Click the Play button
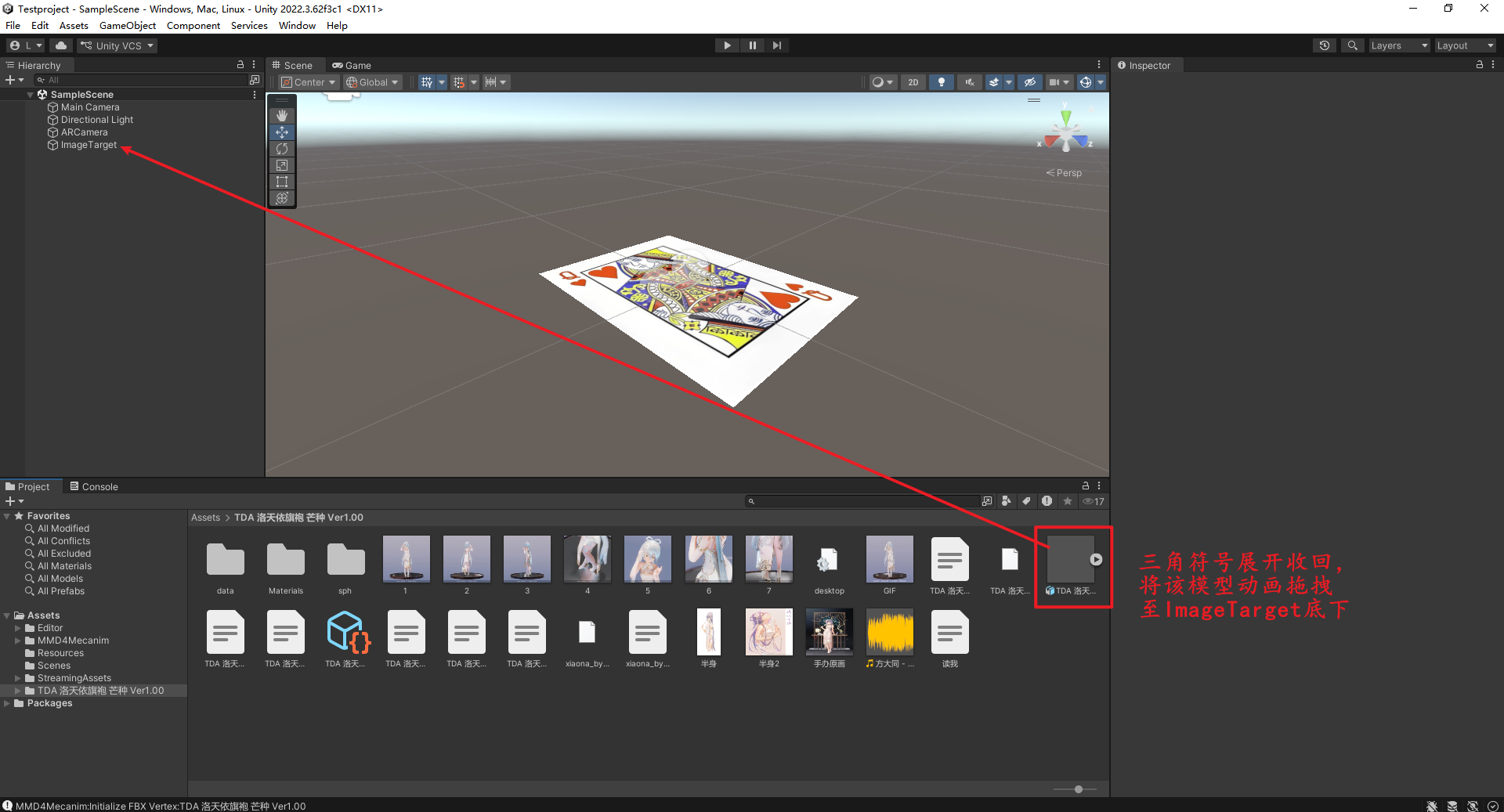This screenshot has width=1504, height=812. tap(727, 45)
